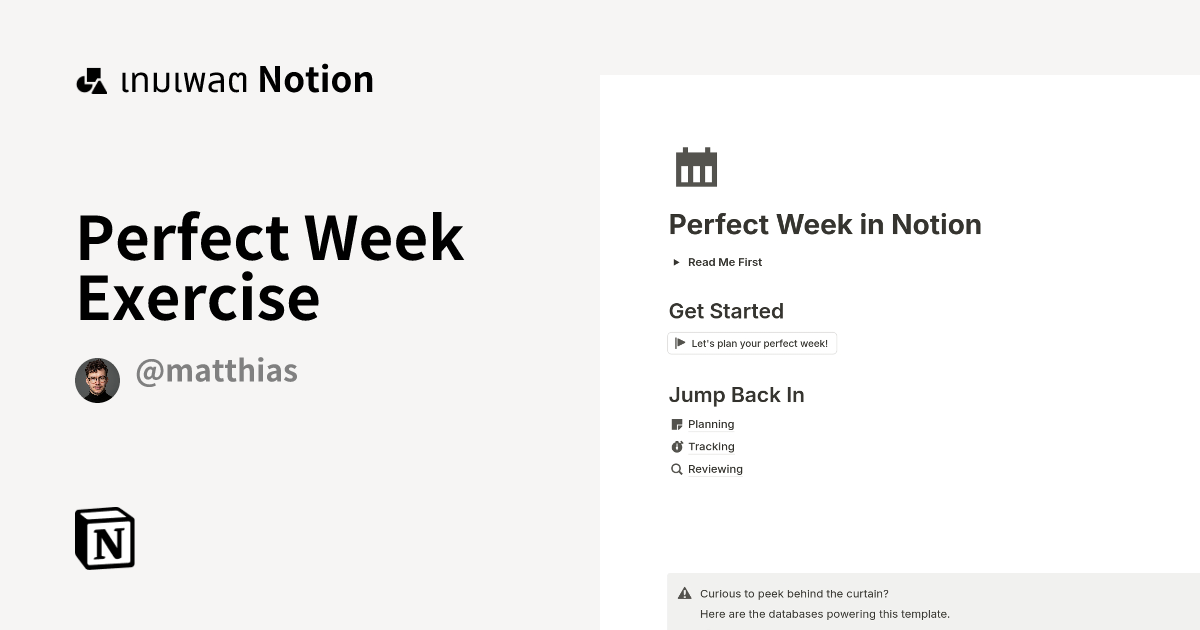Click the disclosure triangle before Read Me First
The width and height of the screenshot is (1200, 630).
(676, 262)
